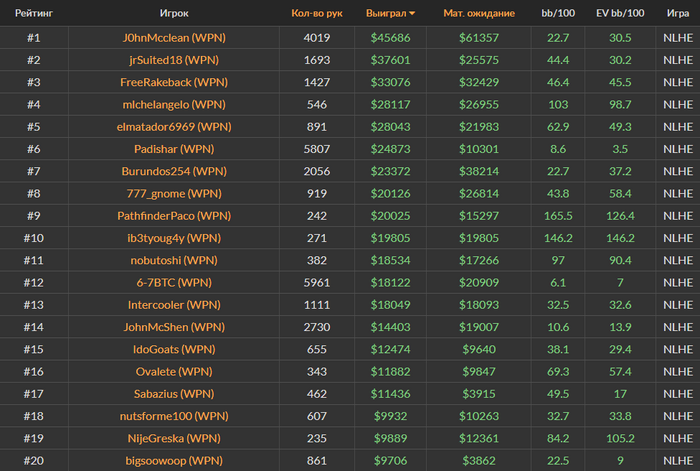Image resolution: width=700 pixels, height=471 pixels.
Task: Sort by Выиграл column header
Action: pos(386,13)
